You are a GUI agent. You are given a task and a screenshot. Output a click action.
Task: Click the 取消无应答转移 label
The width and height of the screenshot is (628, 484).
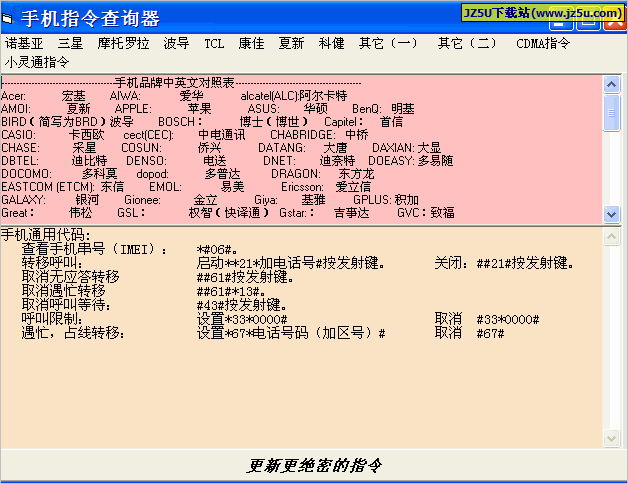70,277
